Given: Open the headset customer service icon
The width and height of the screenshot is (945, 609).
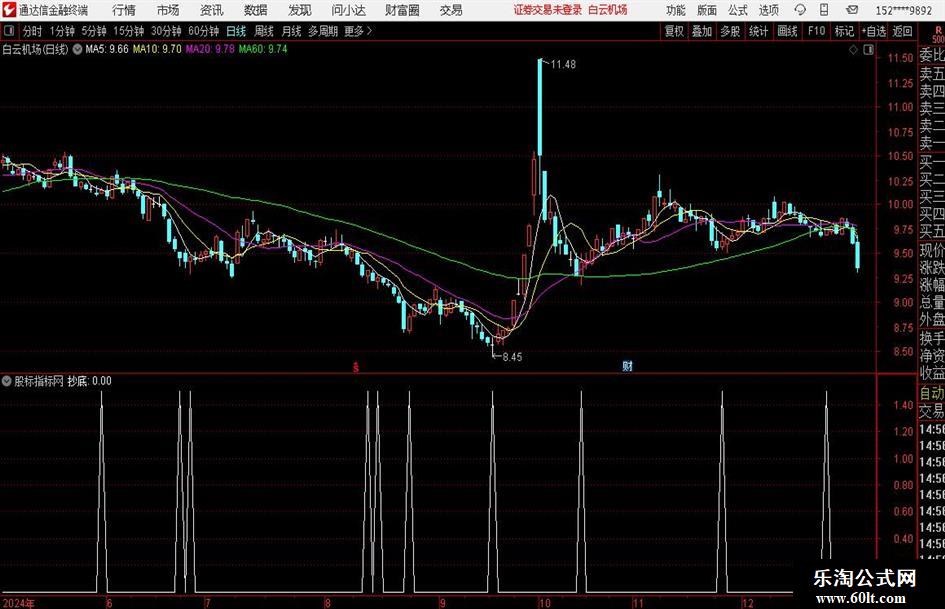Looking at the screenshot, I should point(800,10).
